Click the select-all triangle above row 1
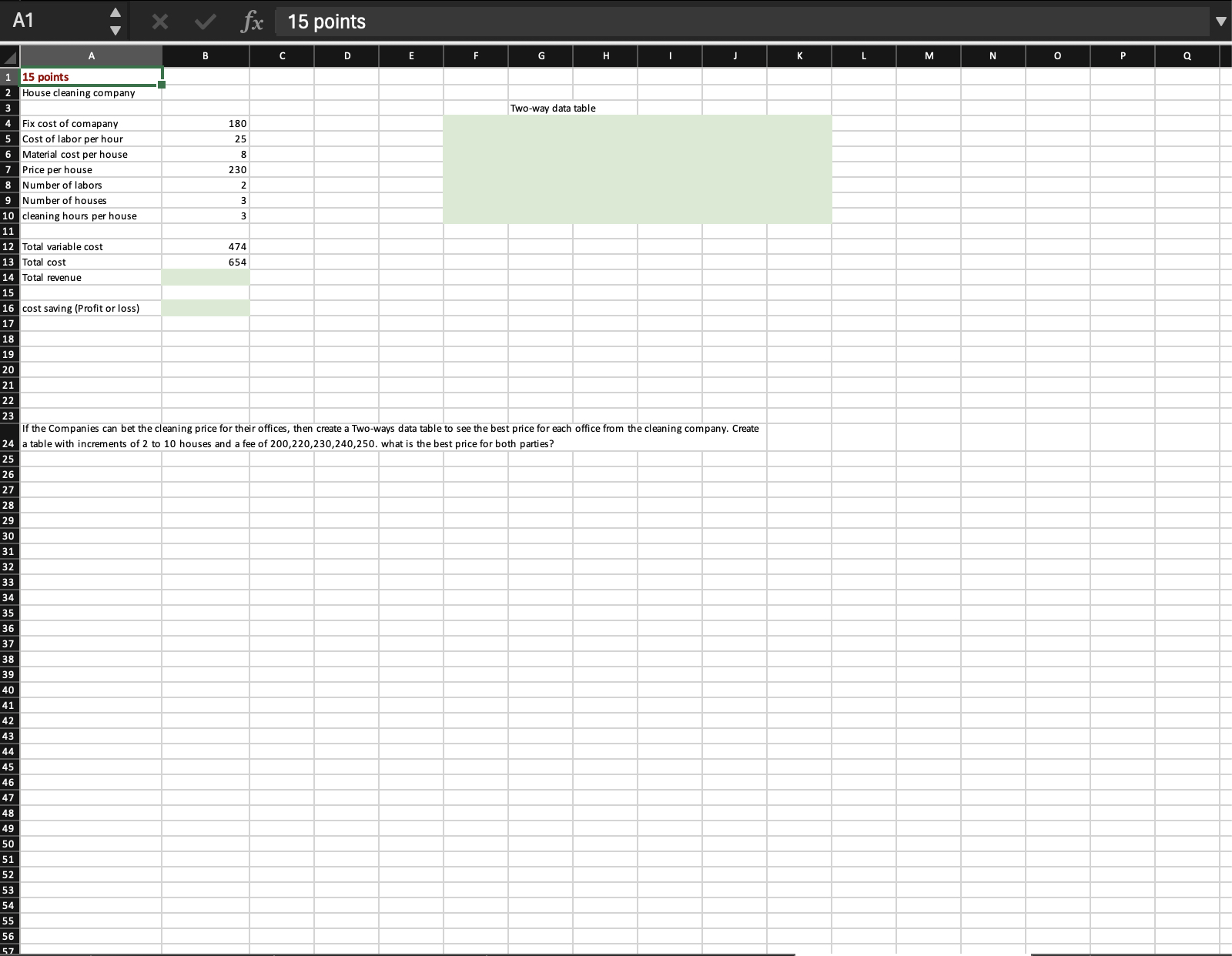Screen dimensions: 1232x956 click(x=9, y=55)
